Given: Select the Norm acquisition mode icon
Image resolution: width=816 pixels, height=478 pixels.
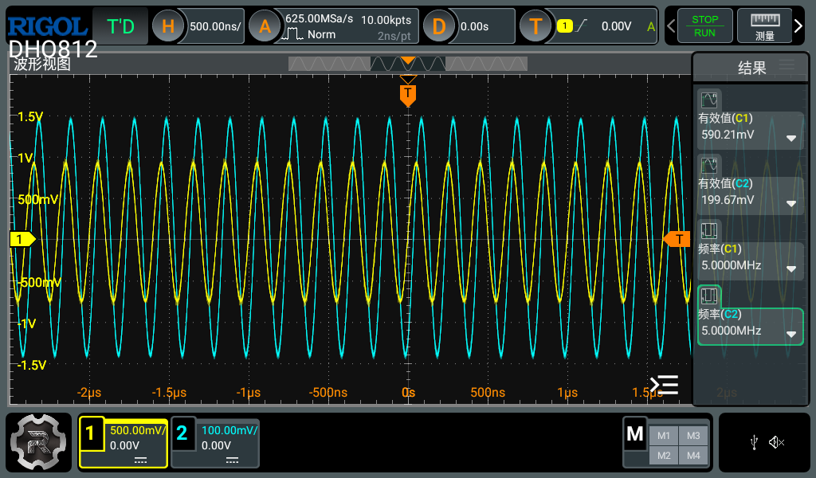Looking at the screenshot, I should (x=292, y=35).
